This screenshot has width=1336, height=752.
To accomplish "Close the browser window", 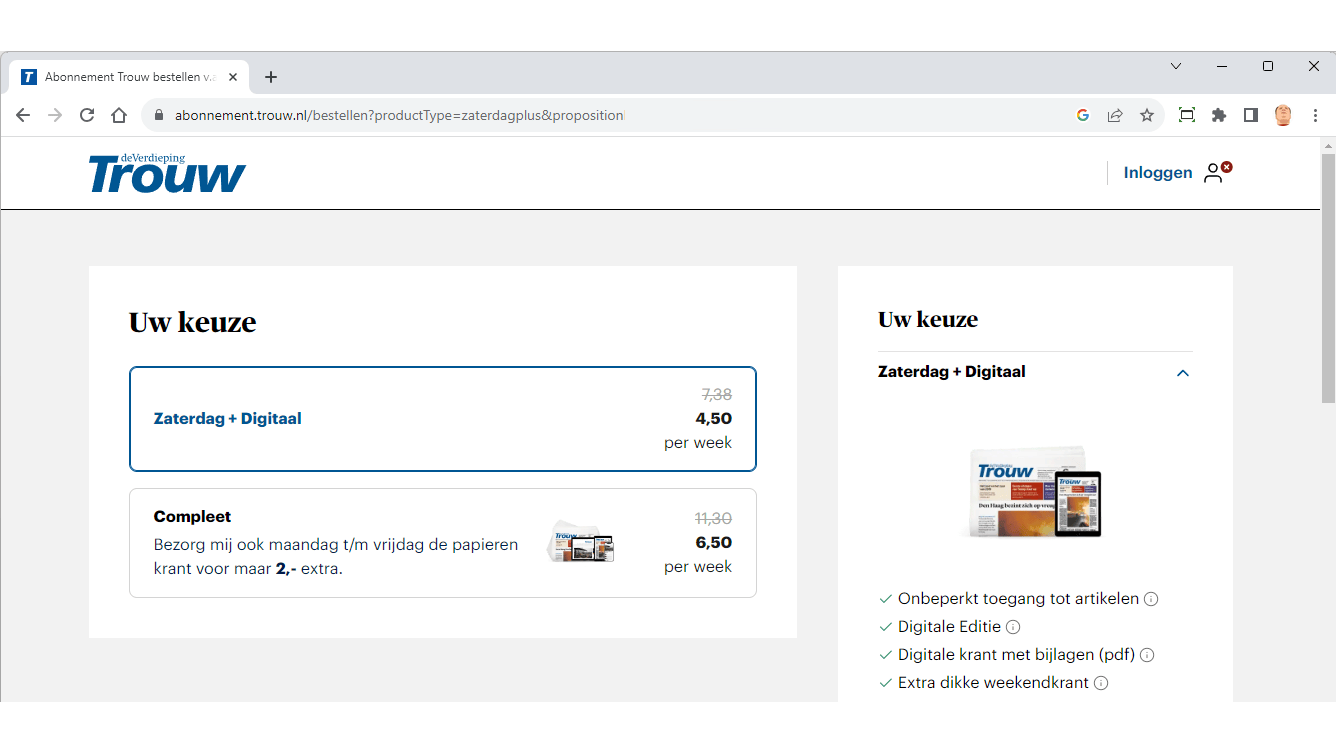I will [1314, 66].
